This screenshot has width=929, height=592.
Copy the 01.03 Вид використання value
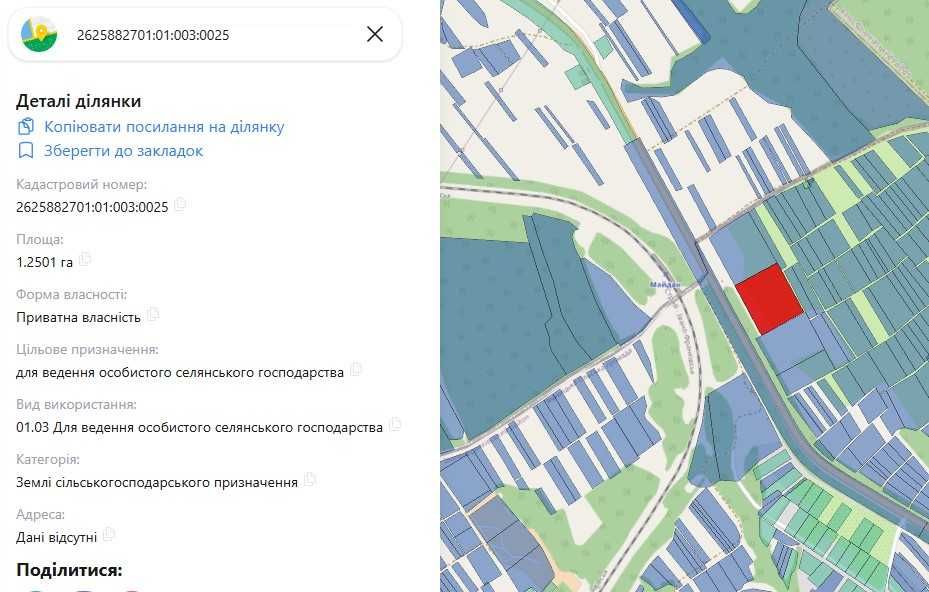(x=395, y=424)
